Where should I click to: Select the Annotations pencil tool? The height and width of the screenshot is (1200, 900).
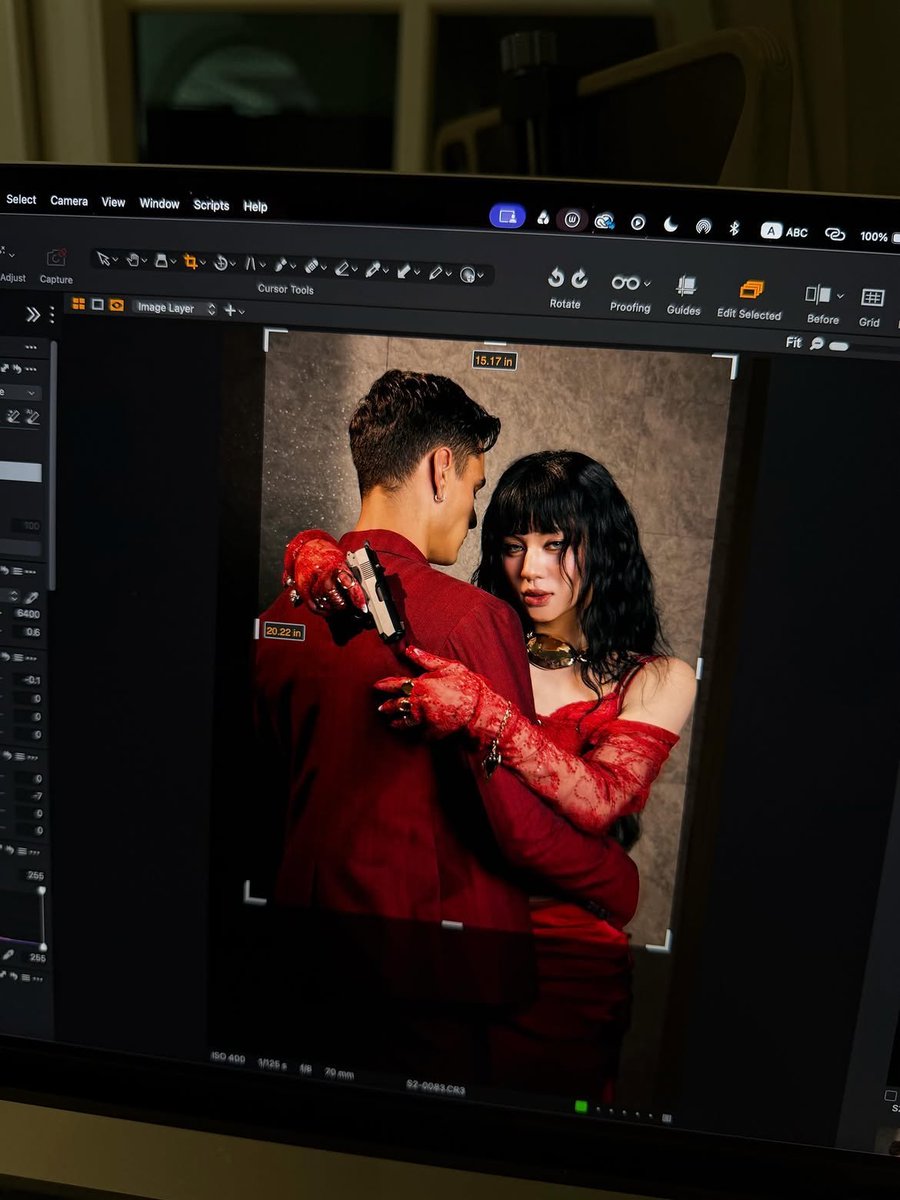tap(435, 271)
